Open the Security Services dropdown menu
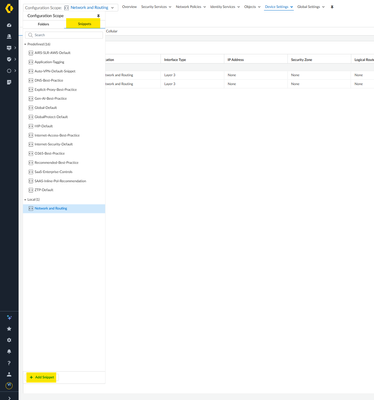 point(156,7)
